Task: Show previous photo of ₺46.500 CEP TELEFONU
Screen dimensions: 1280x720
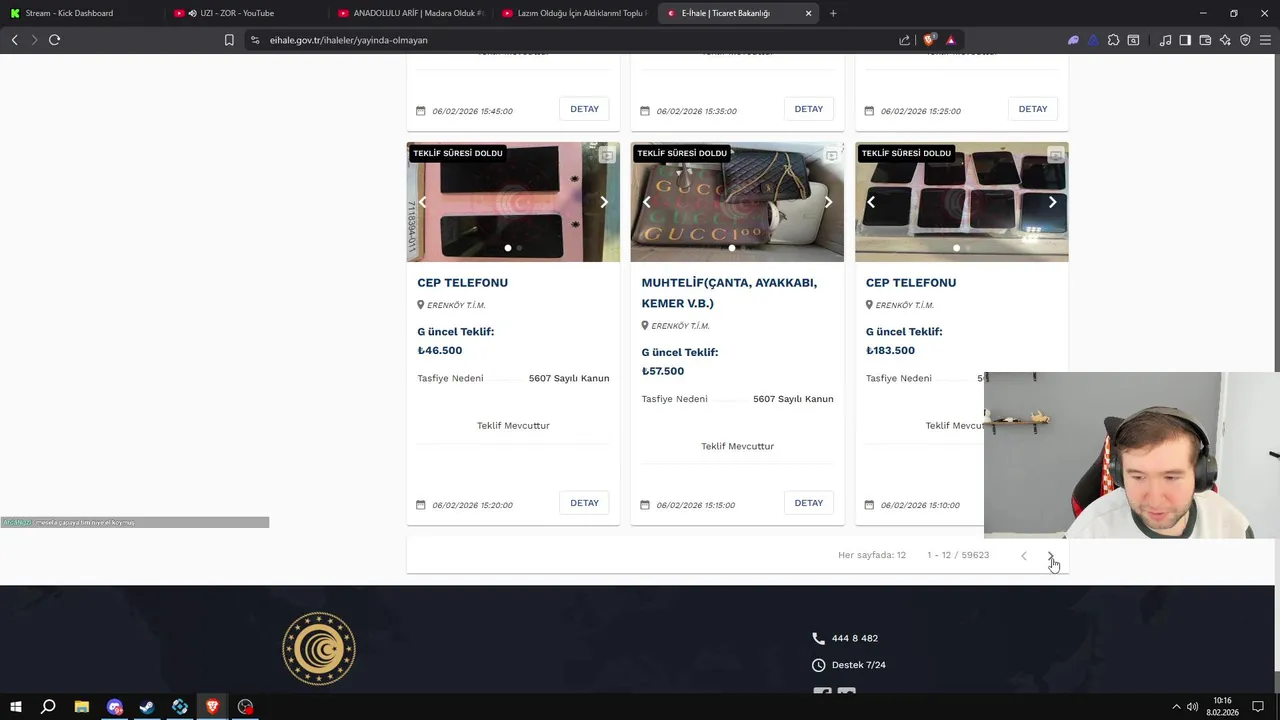Action: tap(423, 202)
